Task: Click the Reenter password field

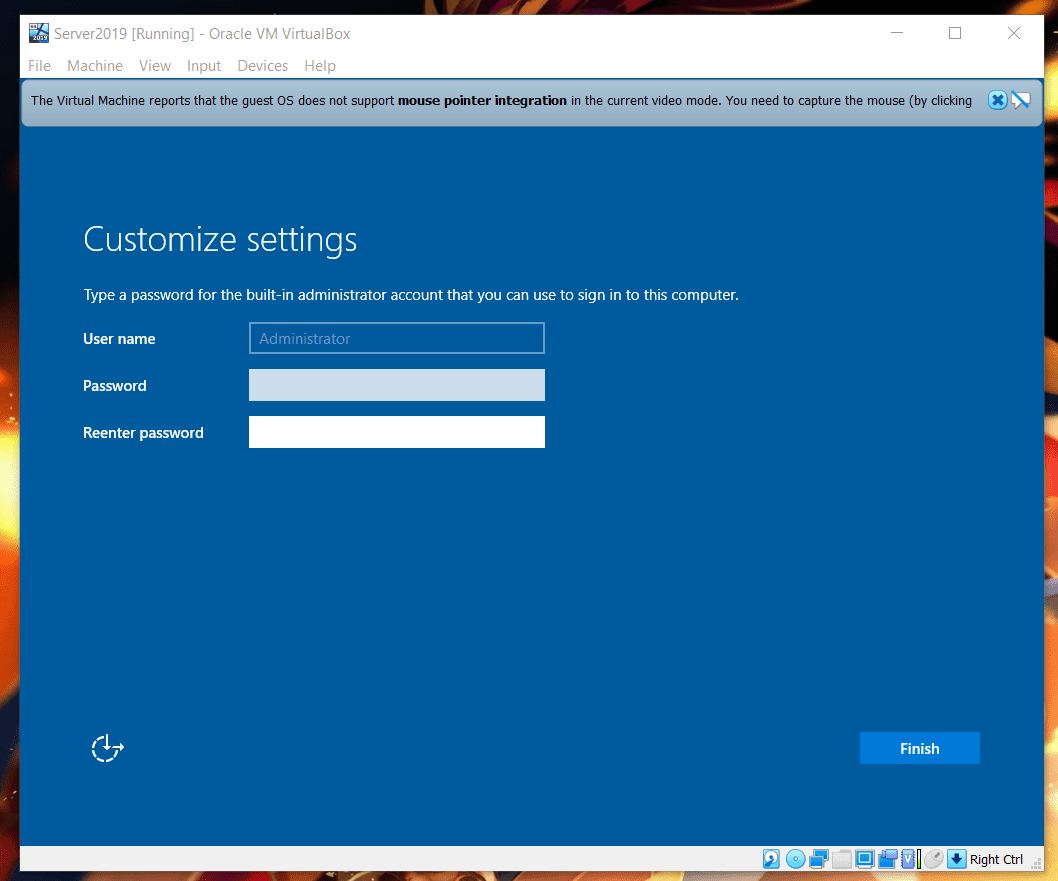Action: tap(397, 432)
